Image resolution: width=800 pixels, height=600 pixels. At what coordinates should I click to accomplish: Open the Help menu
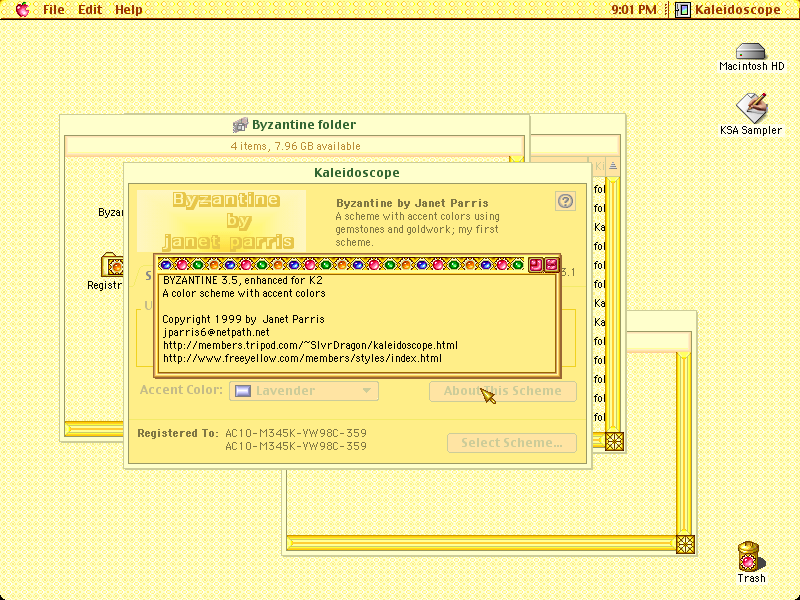tap(128, 9)
